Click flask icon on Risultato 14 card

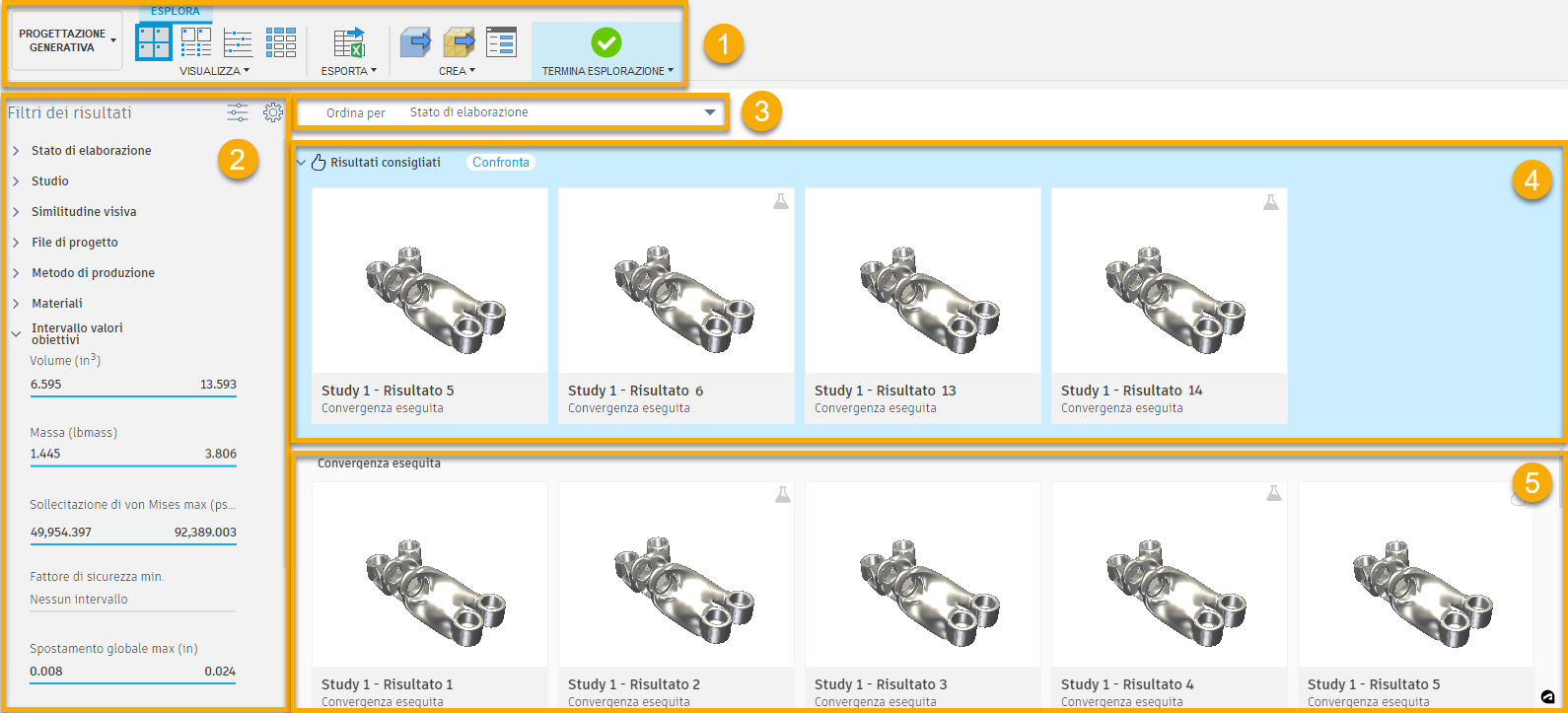(1271, 201)
